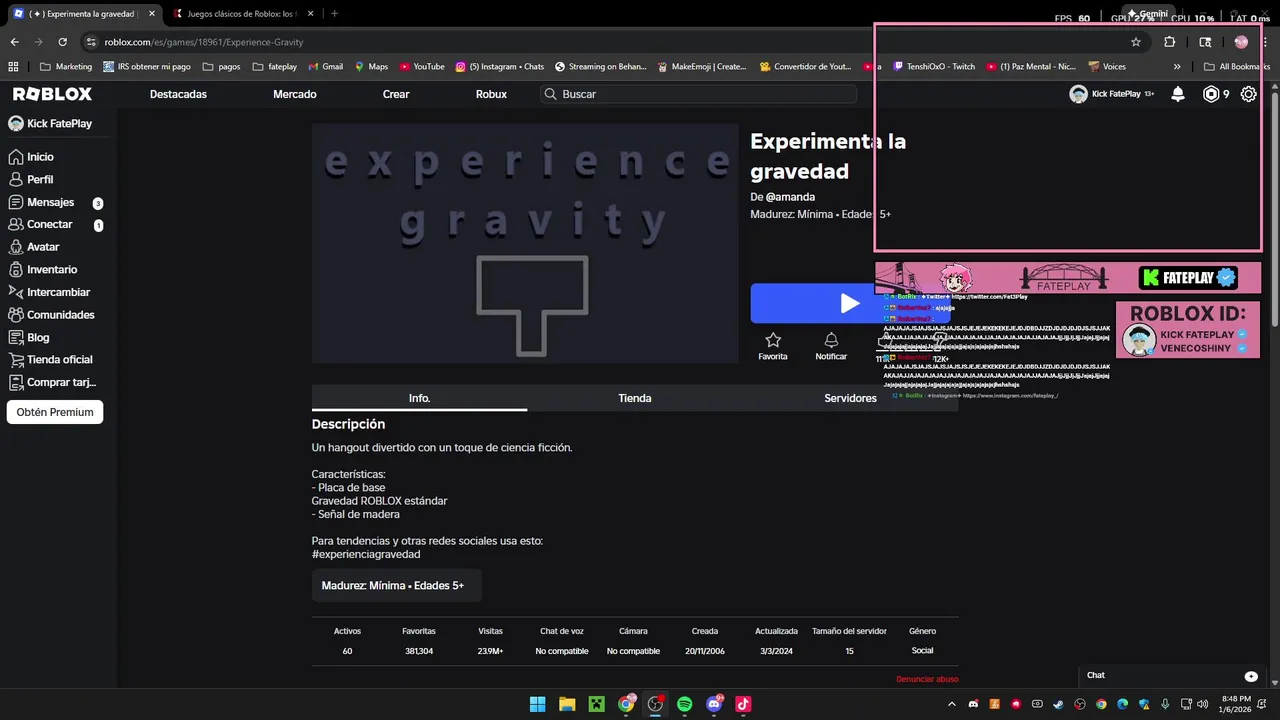This screenshot has height=720, width=1280.
Task: Open Inventario in the sidebar
Action: (x=43, y=270)
